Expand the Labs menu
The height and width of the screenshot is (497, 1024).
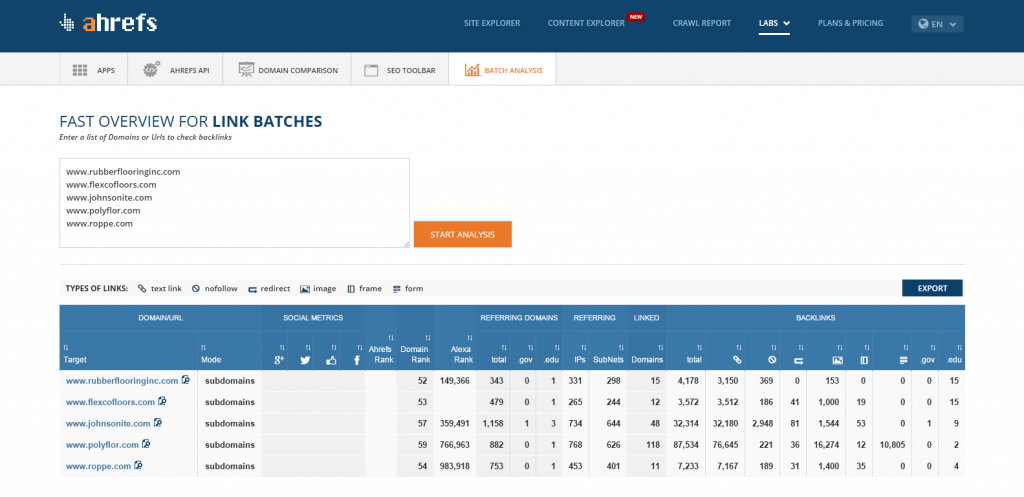[x=775, y=24]
